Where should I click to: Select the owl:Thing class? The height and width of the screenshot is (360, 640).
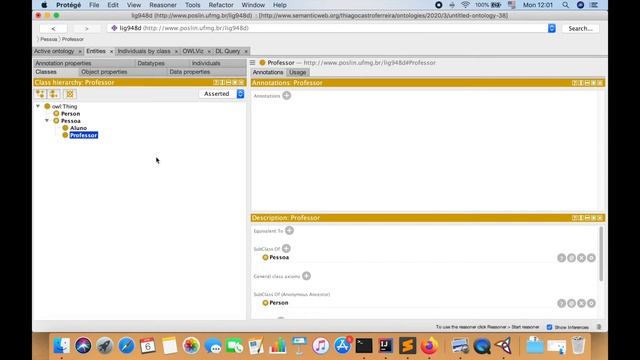tap(64, 106)
